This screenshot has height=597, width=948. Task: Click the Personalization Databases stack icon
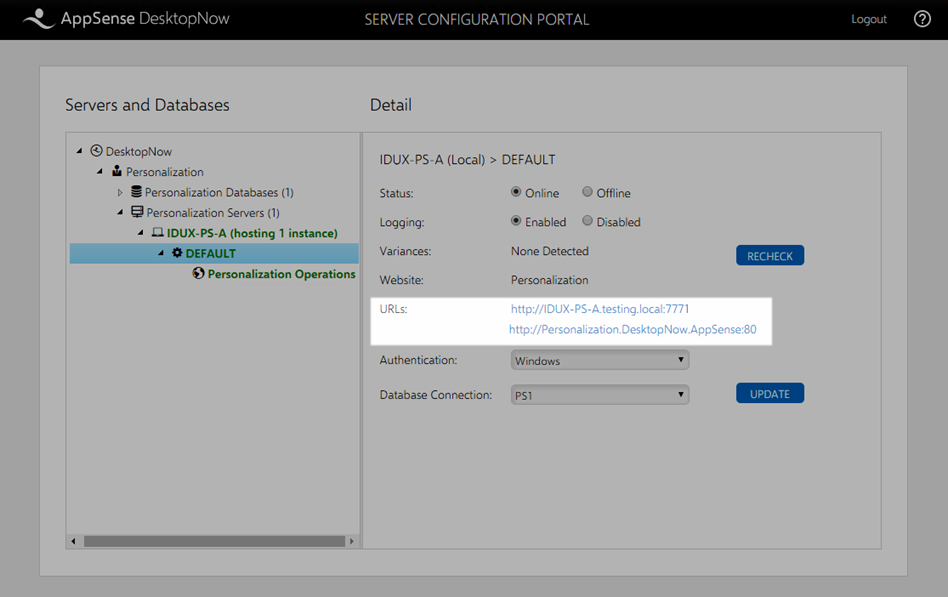coord(136,192)
